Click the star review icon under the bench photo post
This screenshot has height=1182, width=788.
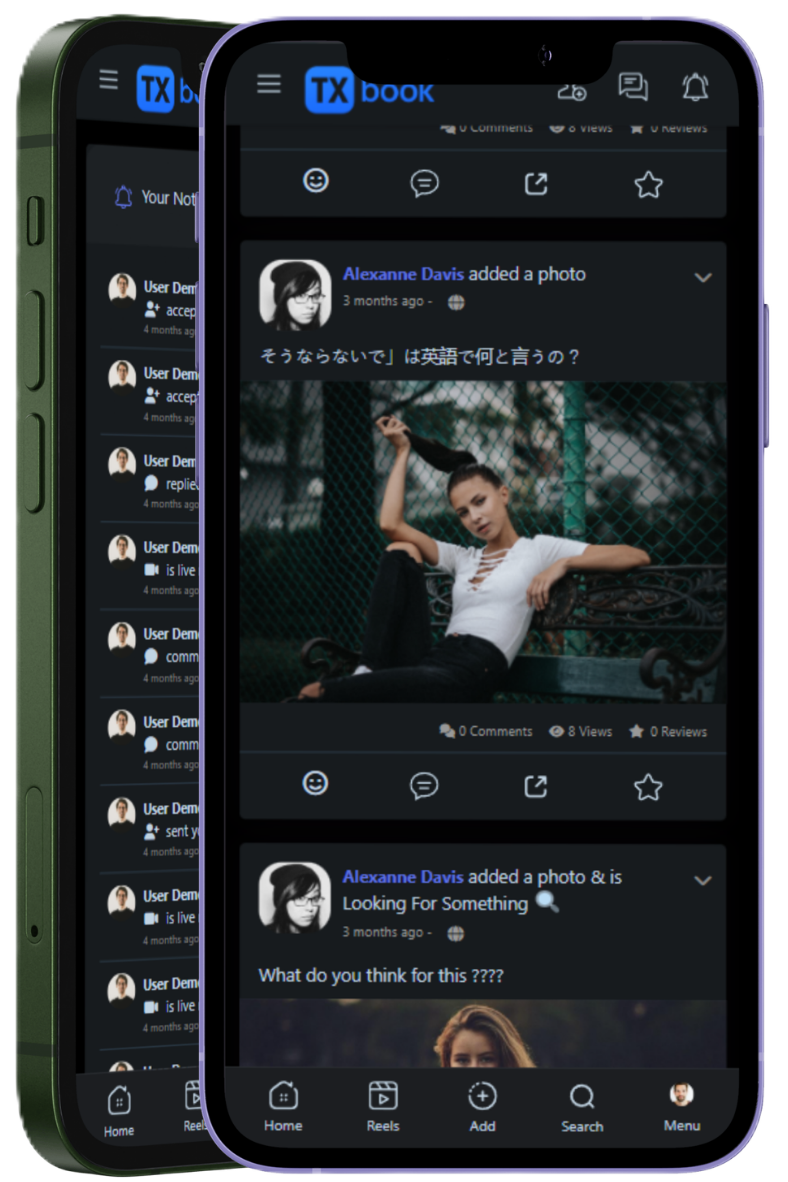pos(648,787)
